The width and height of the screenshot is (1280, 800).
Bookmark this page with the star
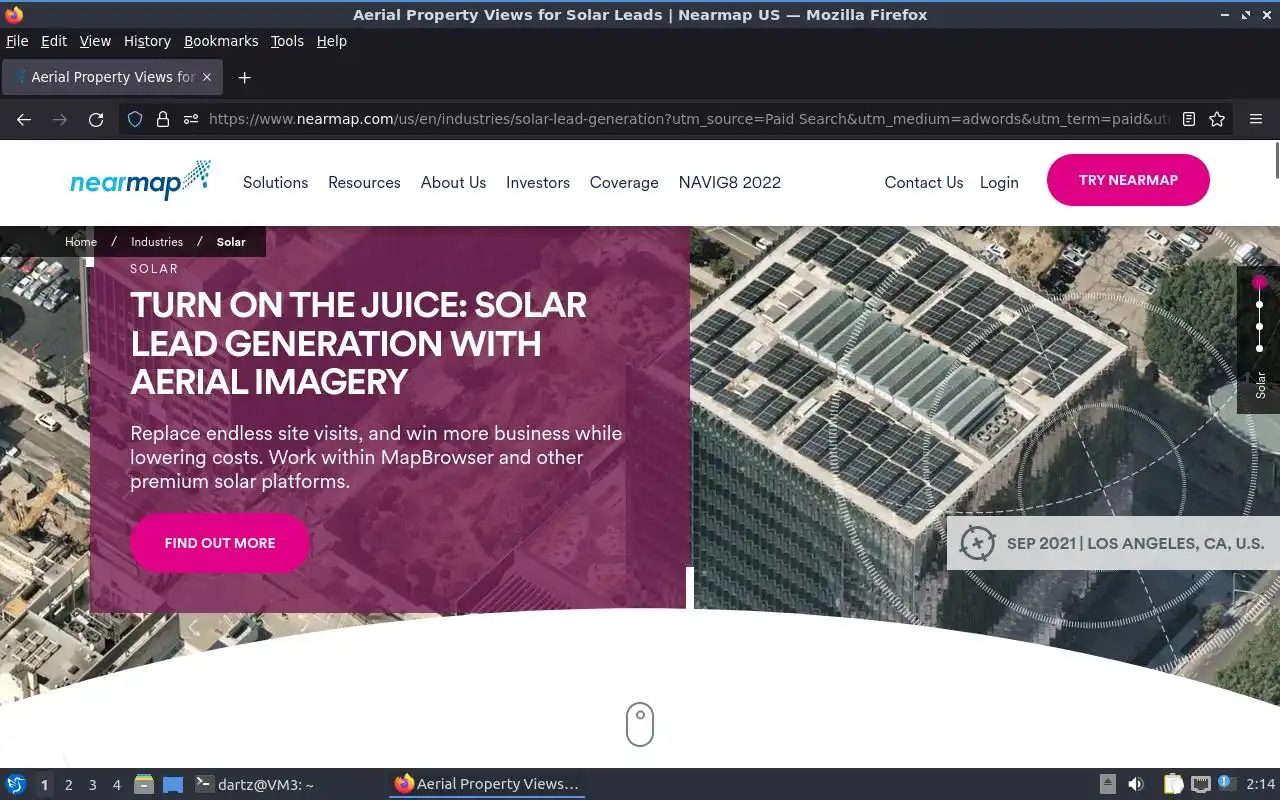point(1217,119)
